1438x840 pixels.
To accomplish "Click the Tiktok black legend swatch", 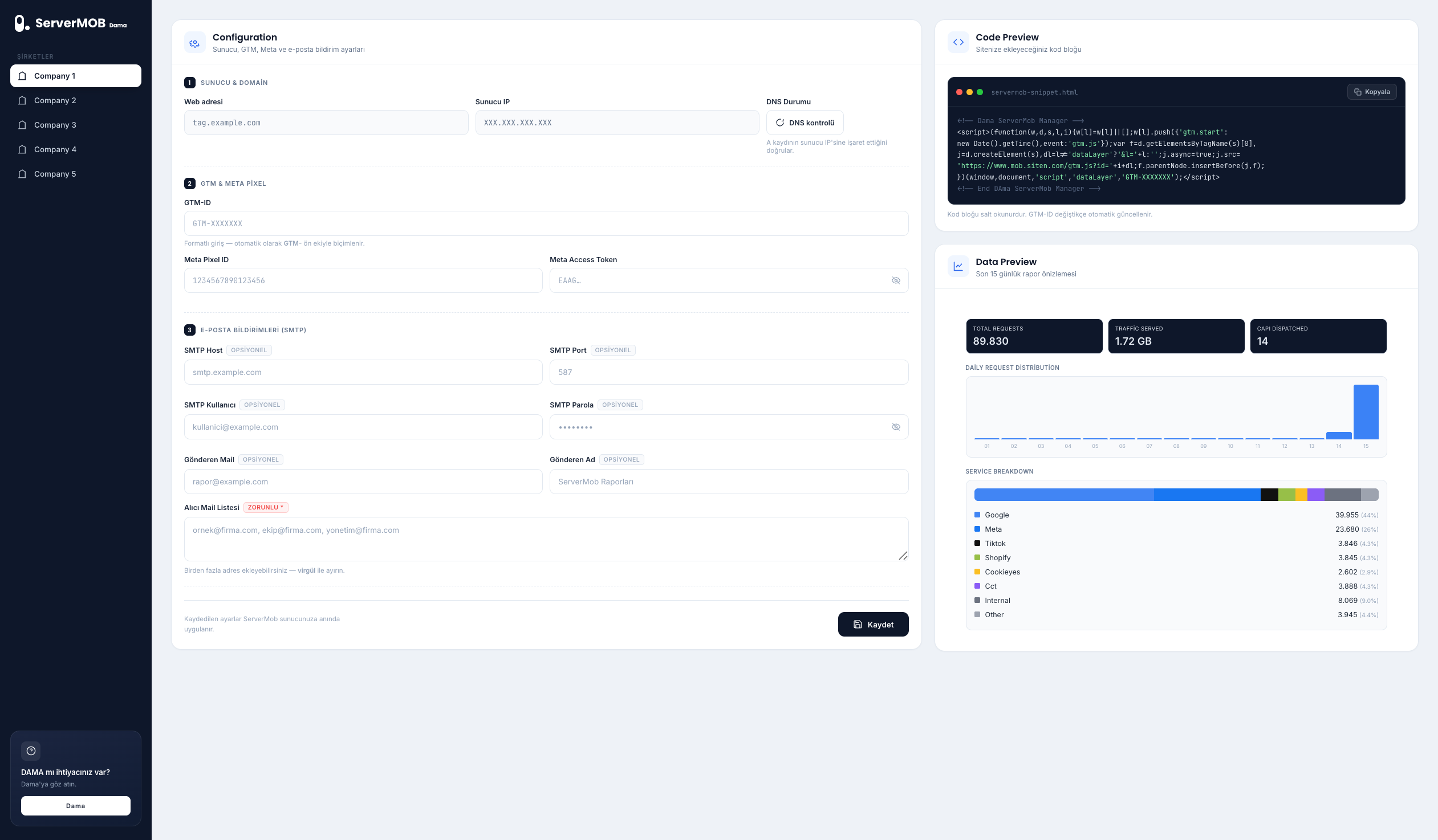I will (977, 544).
